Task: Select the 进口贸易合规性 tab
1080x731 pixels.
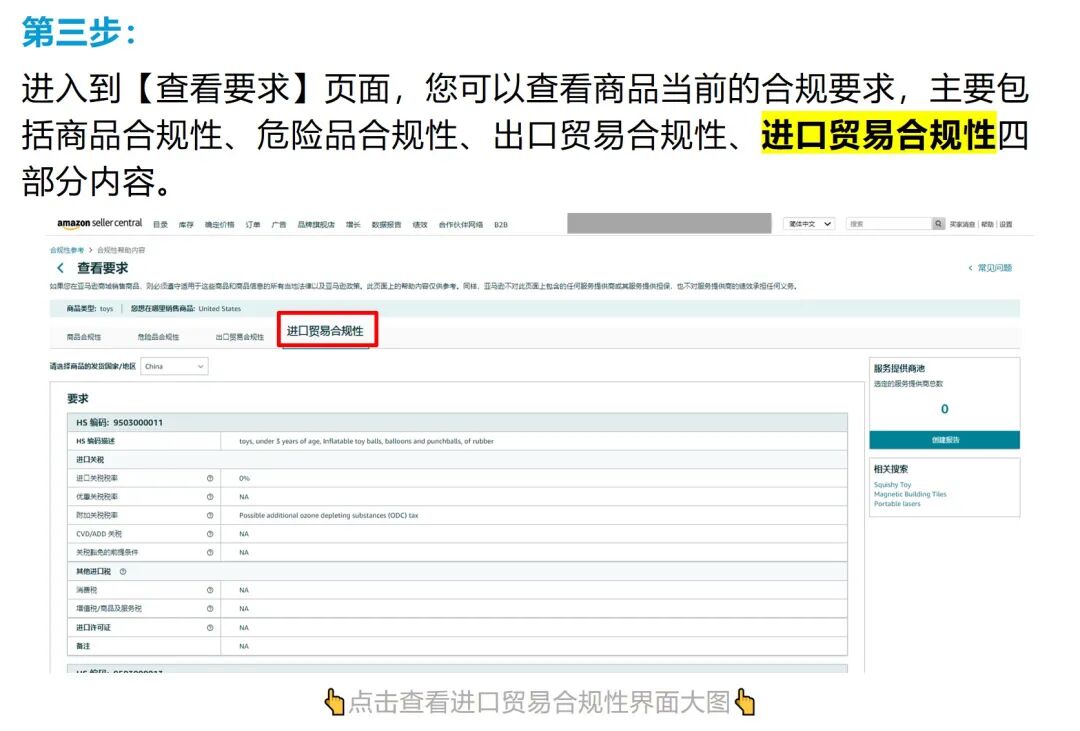Action: (325, 330)
